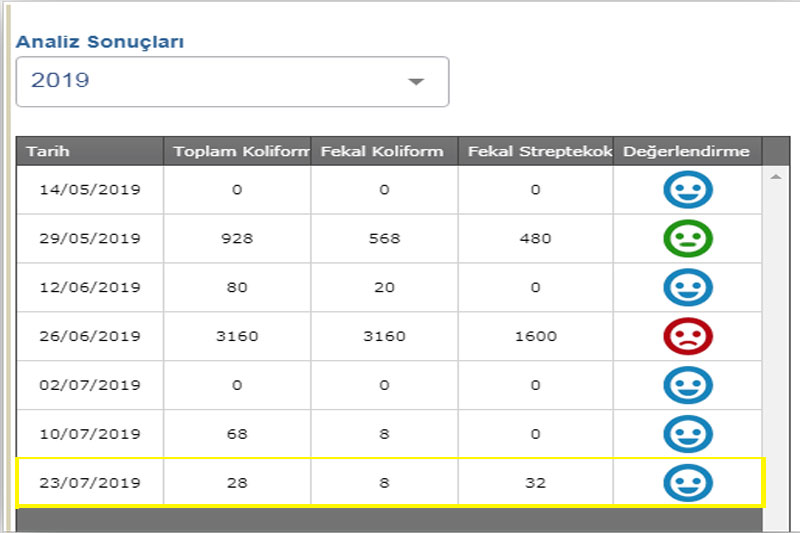800x533 pixels.
Task: Select the date cell 23/07/2019
Action: point(90,483)
